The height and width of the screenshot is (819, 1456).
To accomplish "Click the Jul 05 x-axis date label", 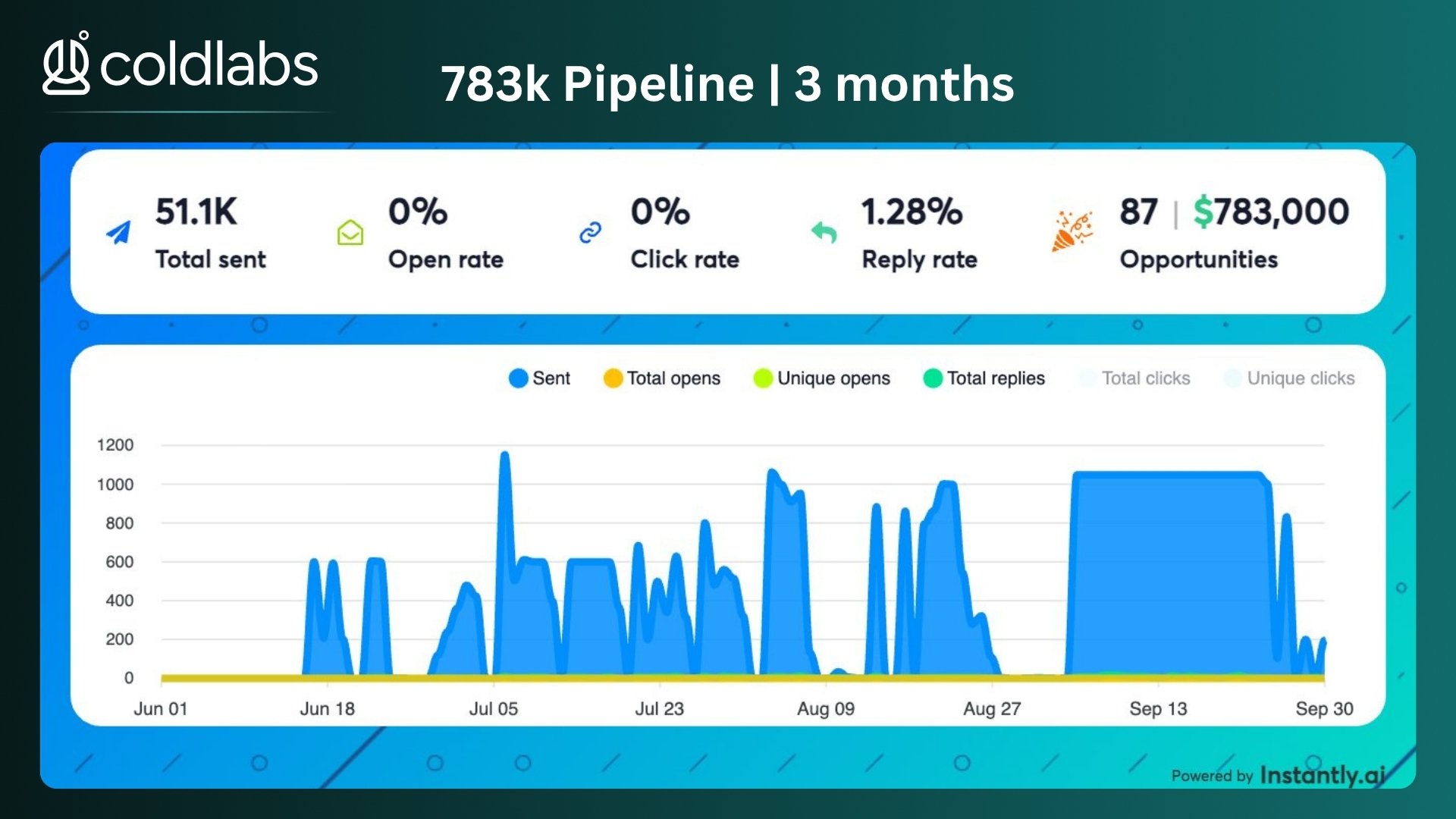I will pyautogui.click(x=494, y=709).
